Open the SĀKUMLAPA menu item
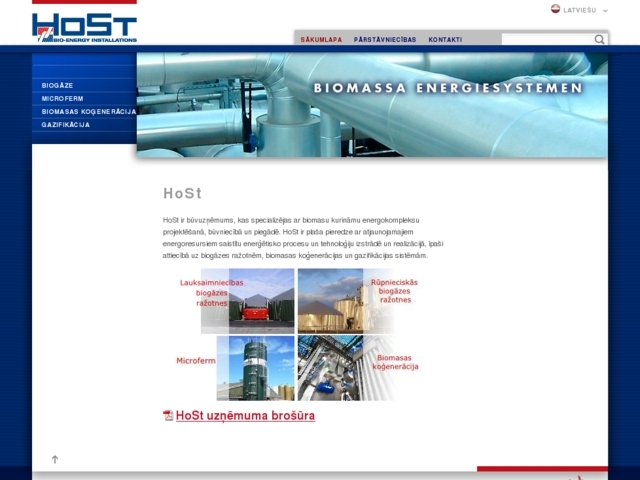Image resolution: width=640 pixels, height=480 pixels. point(321,40)
